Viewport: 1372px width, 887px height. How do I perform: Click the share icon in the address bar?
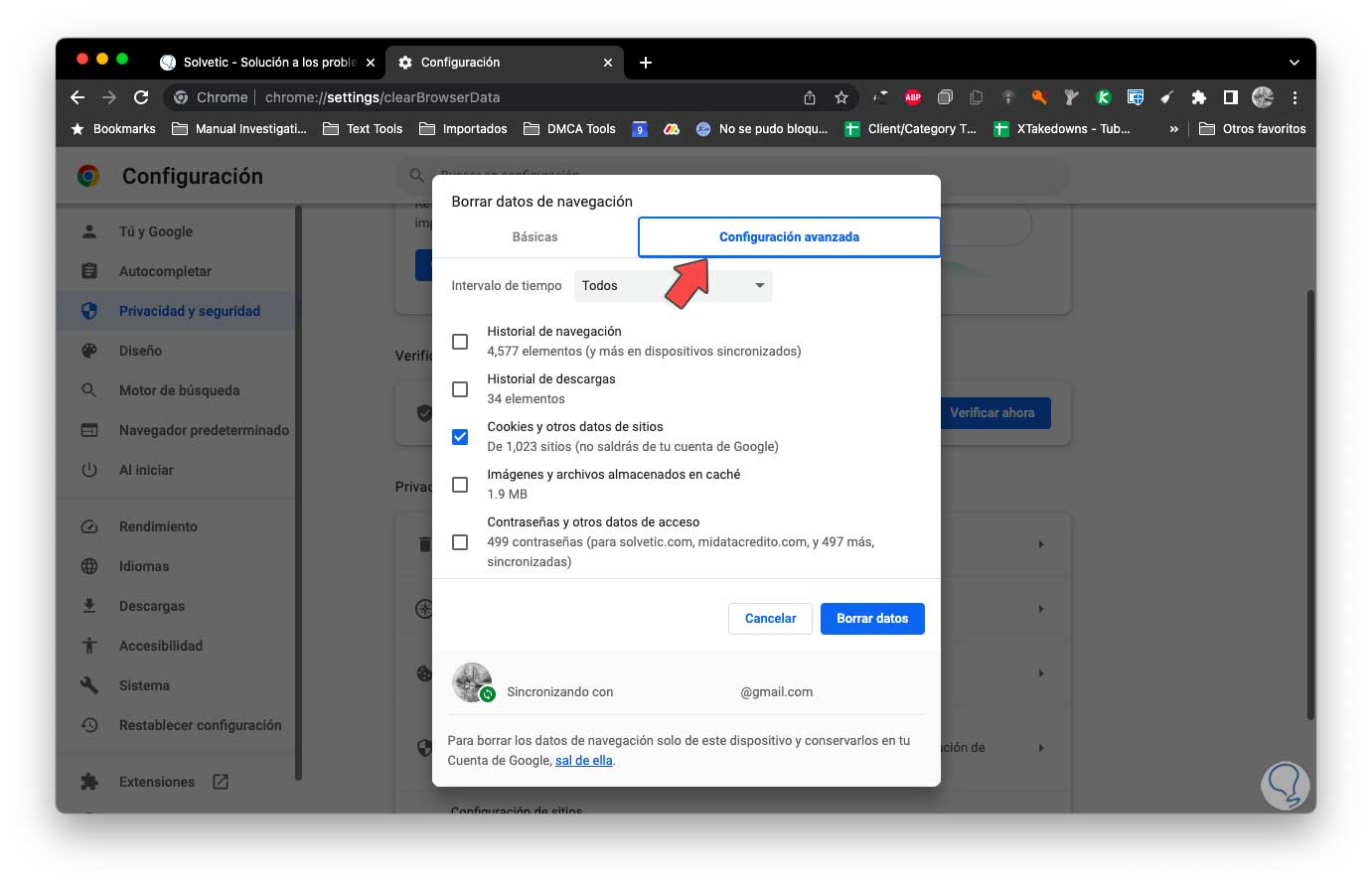(810, 97)
